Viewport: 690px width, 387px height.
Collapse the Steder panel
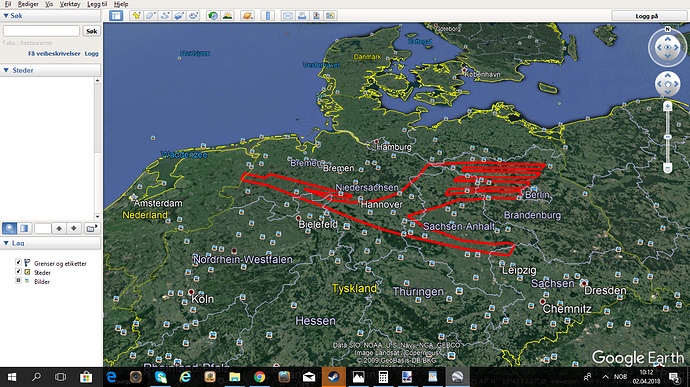click(x=6, y=70)
